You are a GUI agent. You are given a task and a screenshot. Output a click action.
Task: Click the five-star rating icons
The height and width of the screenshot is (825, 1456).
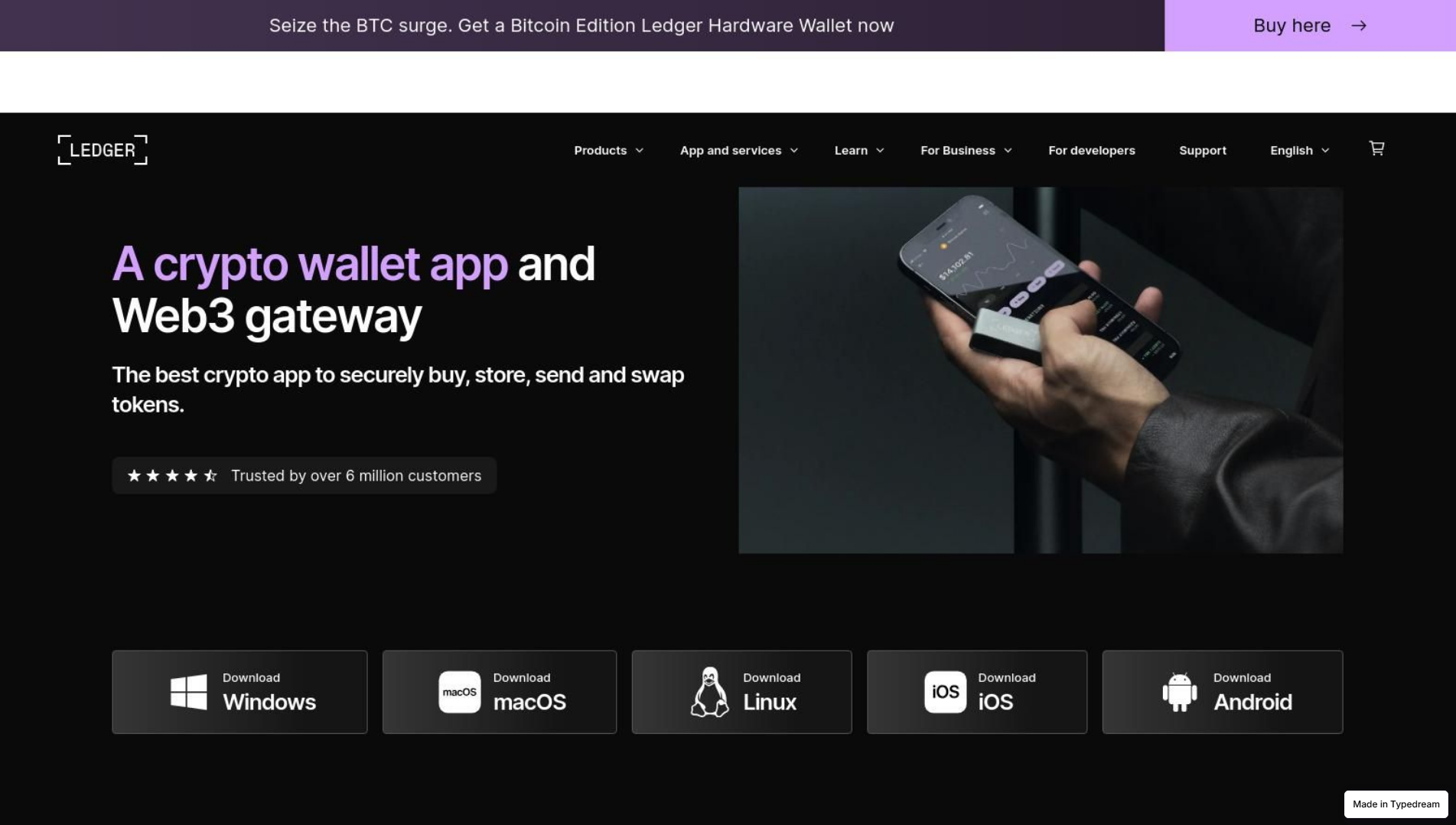[x=172, y=476]
